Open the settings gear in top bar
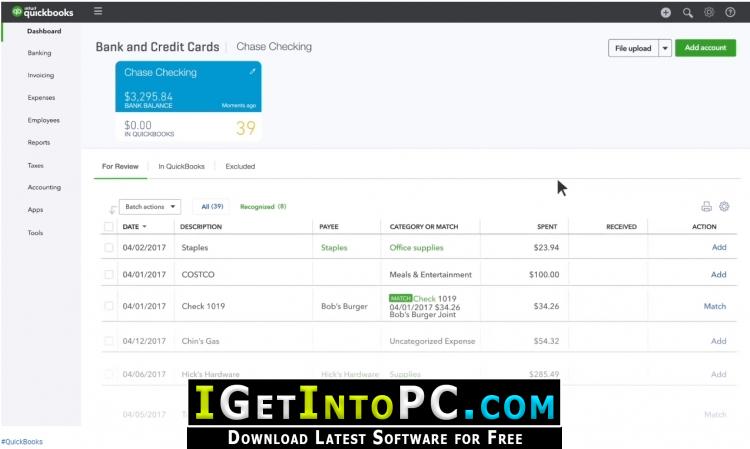The width and height of the screenshot is (750, 449). pos(709,12)
